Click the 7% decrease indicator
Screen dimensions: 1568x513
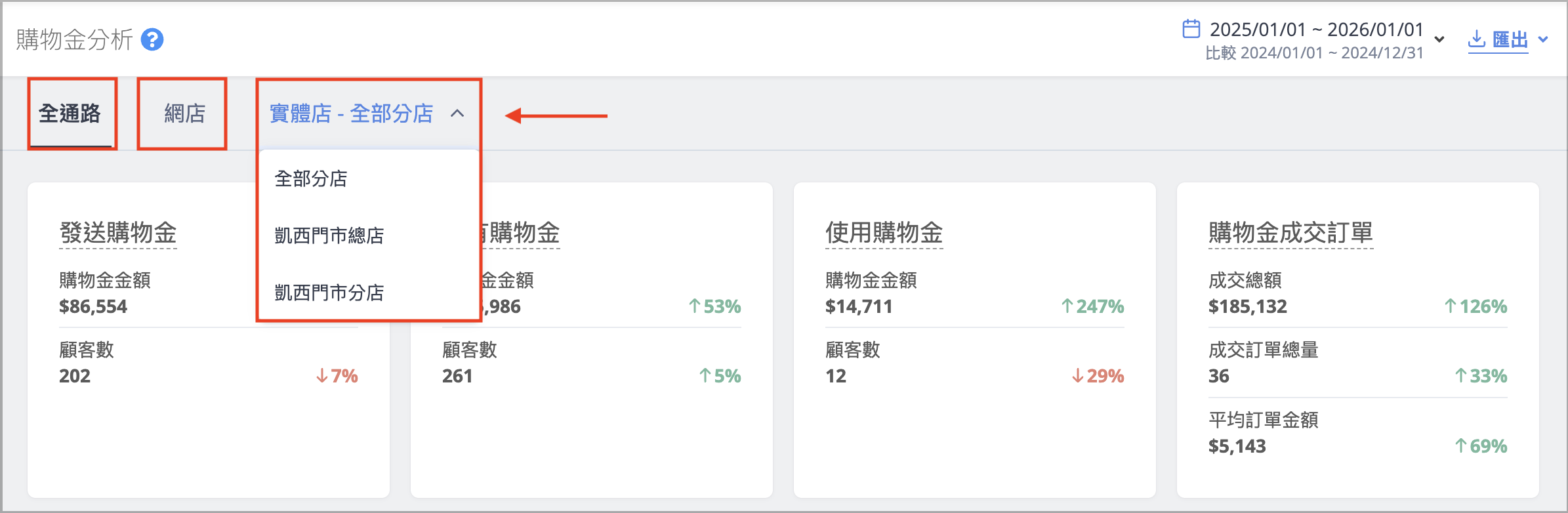pos(337,376)
